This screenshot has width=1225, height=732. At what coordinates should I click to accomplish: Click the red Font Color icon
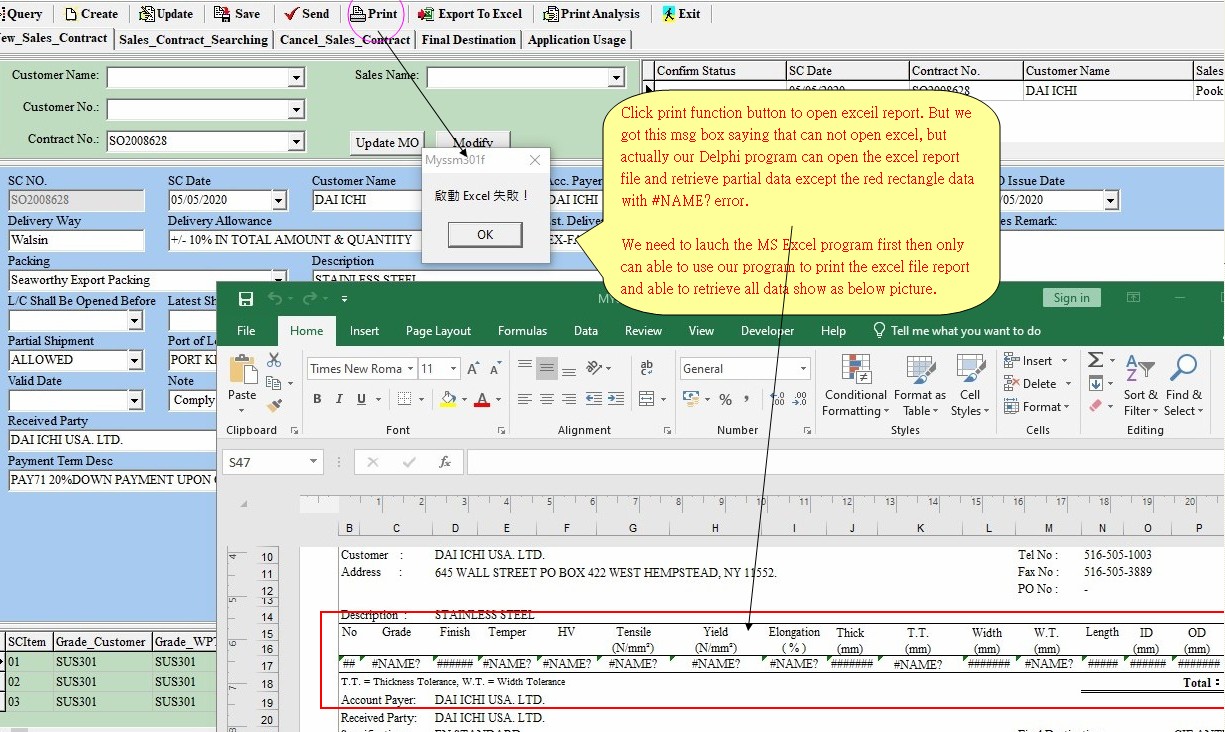coord(483,399)
